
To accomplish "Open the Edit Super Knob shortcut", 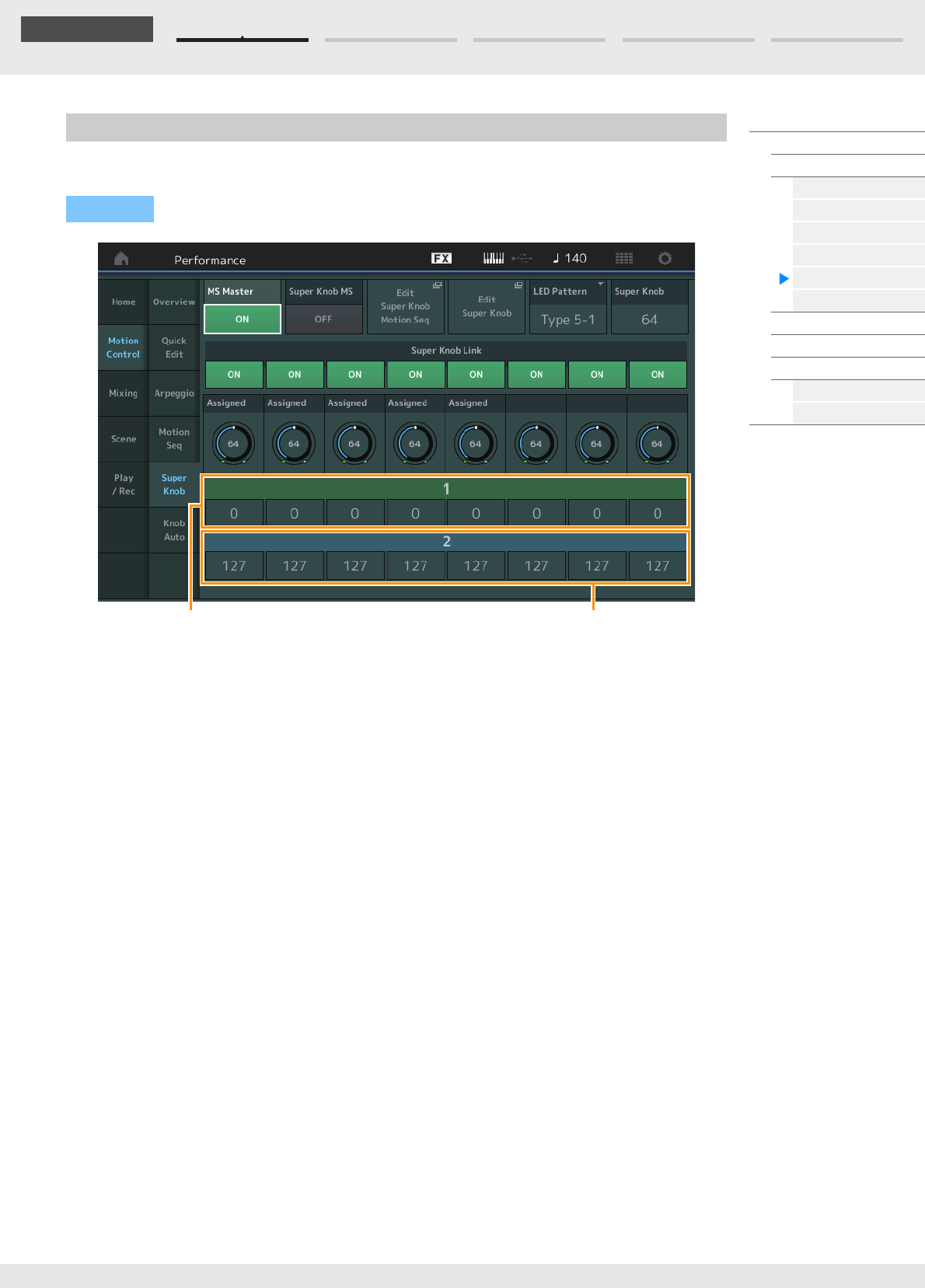I will [487, 307].
